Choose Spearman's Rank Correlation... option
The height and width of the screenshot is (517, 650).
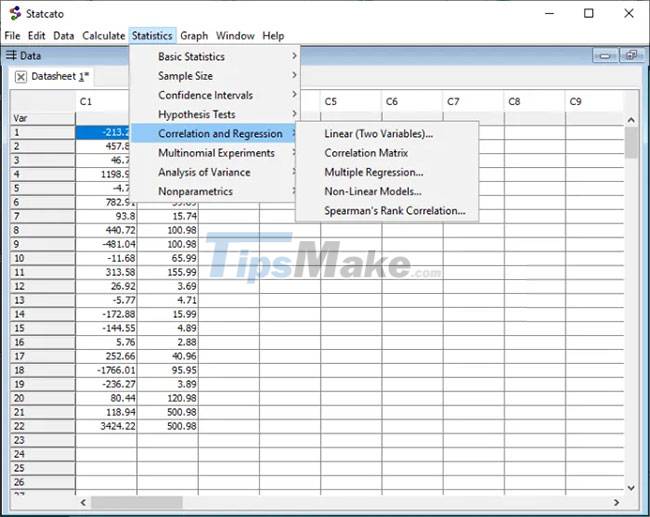[387, 211]
